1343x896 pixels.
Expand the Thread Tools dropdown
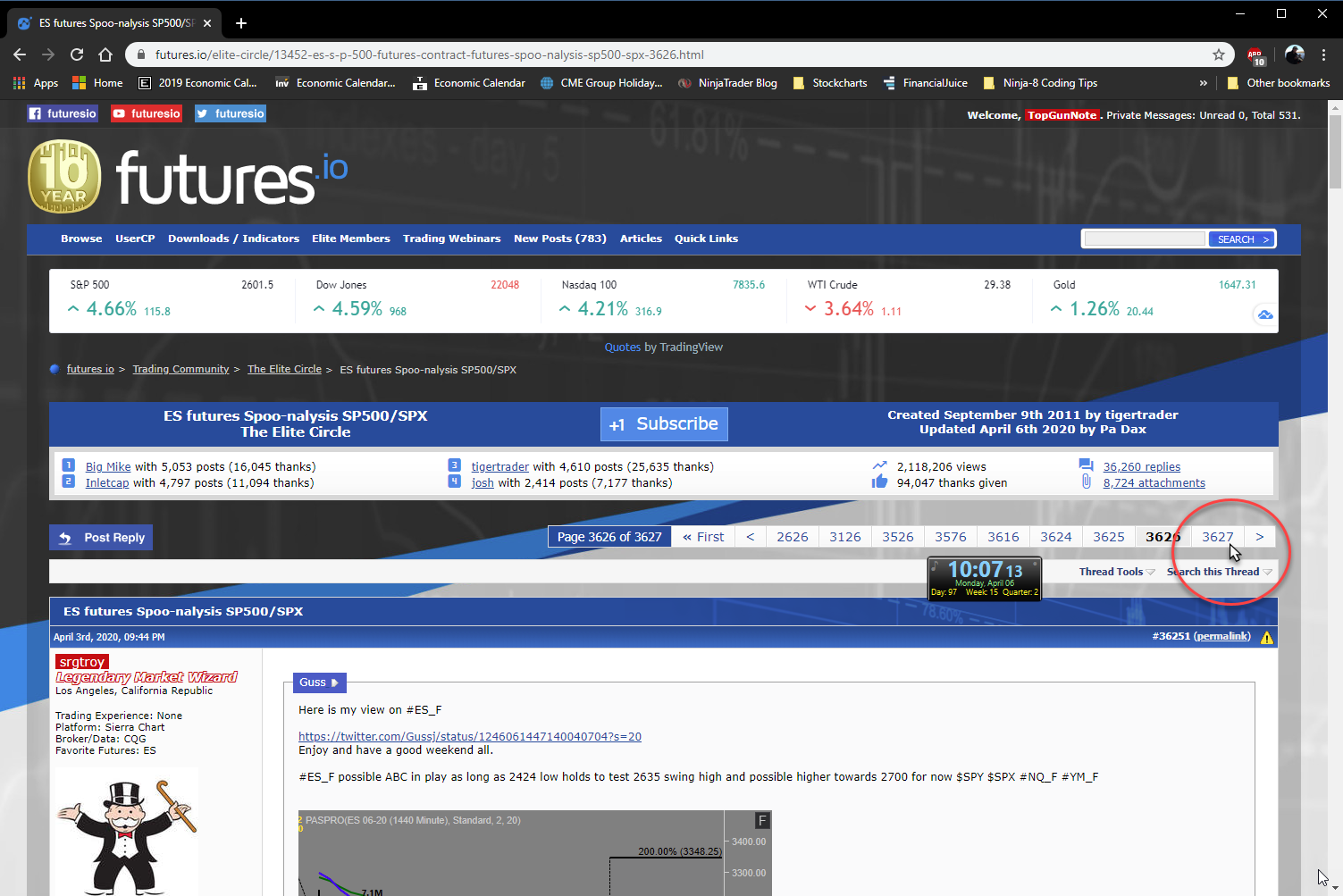click(1117, 572)
